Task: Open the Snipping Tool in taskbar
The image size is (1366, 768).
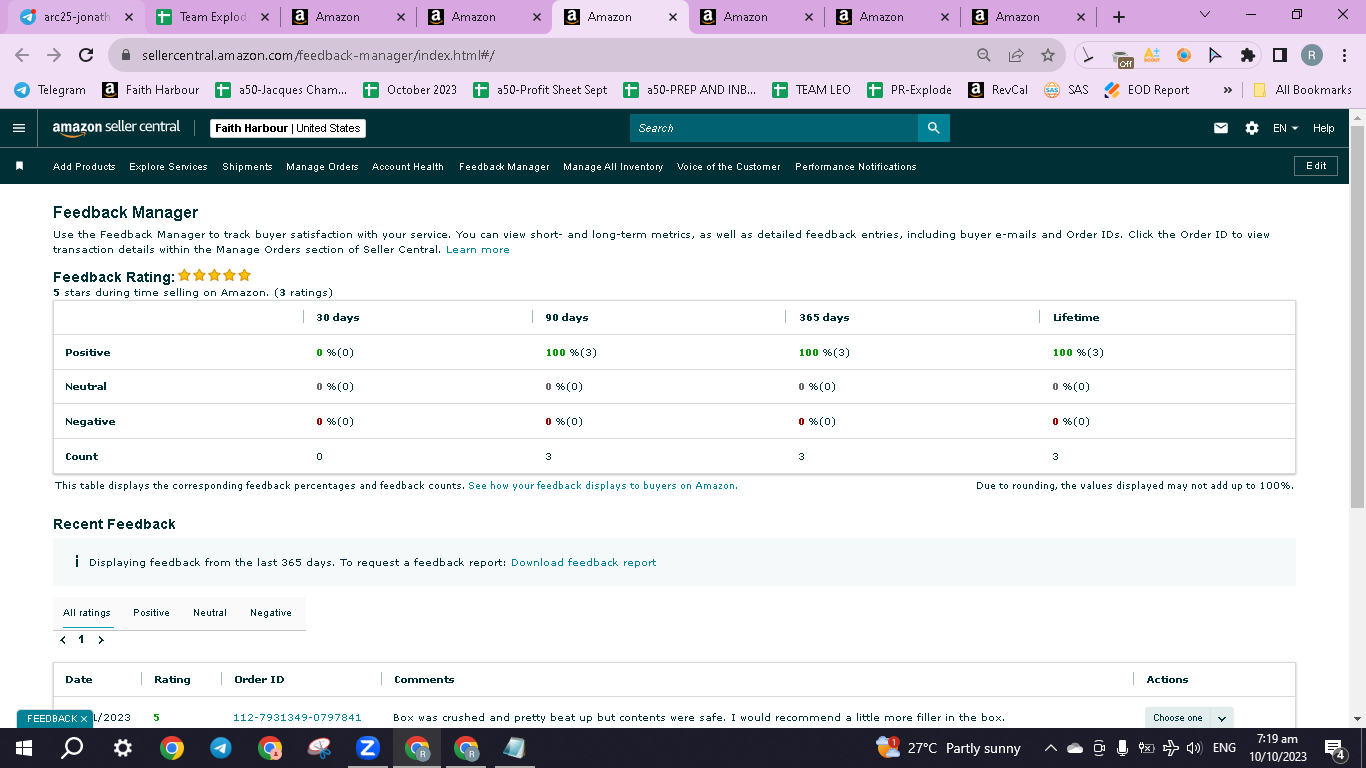Action: click(318, 748)
